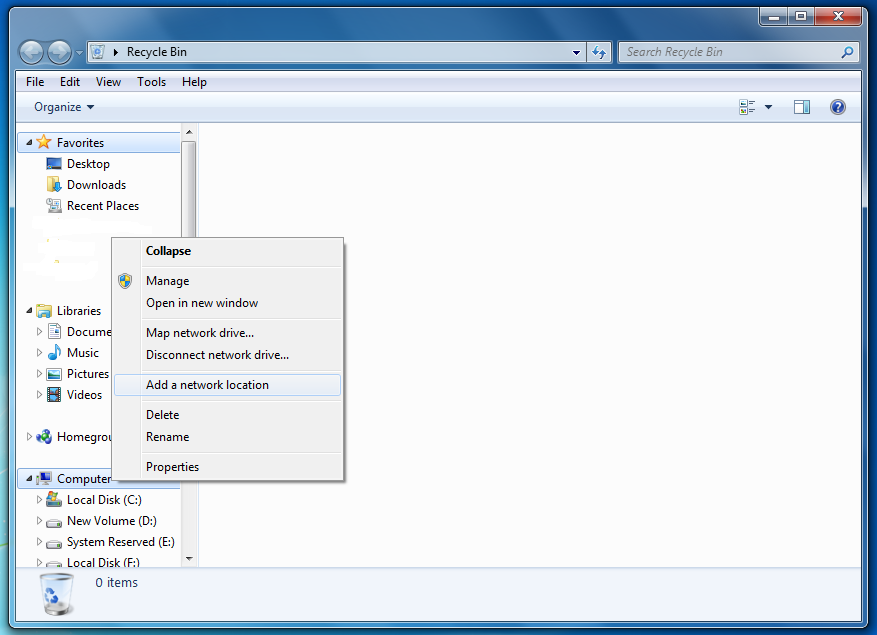
Task: Click the Recycle Bin icon in details pane
Action: point(57,592)
